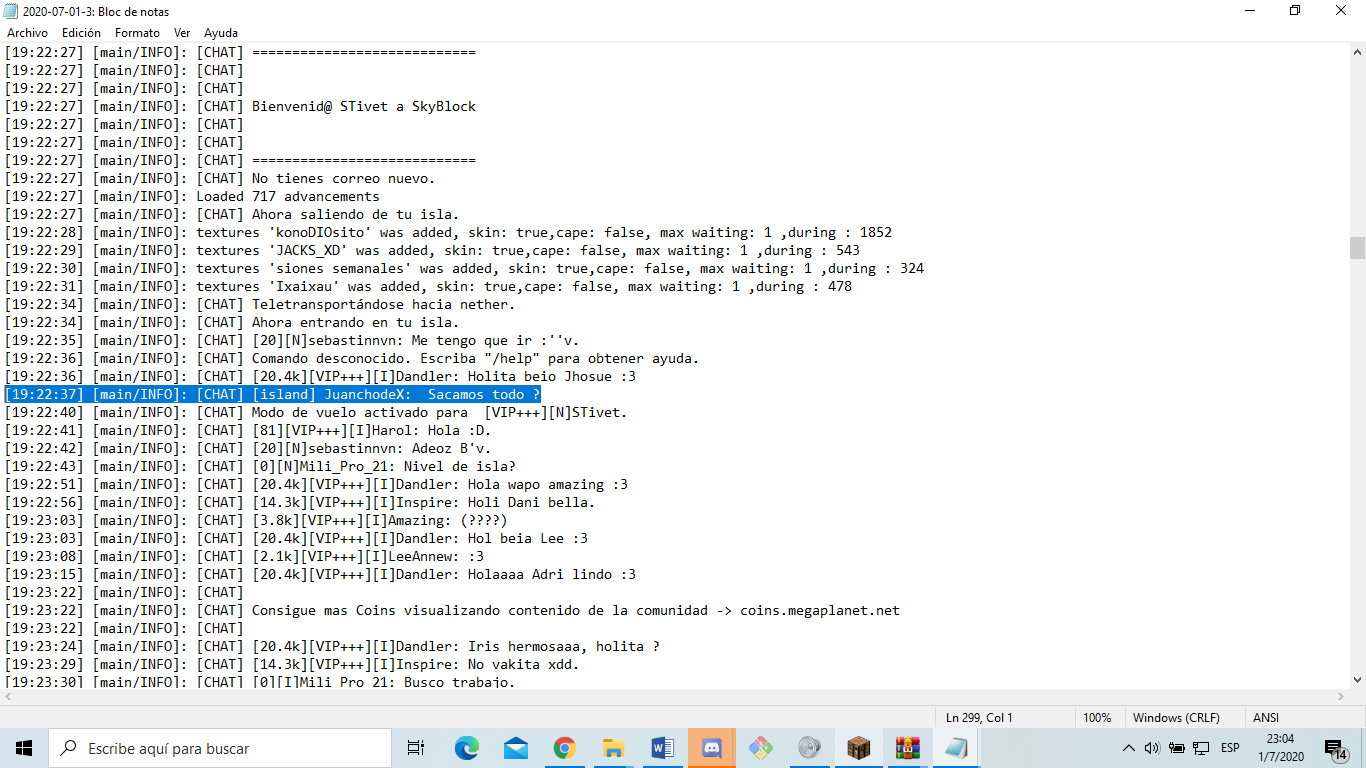Screen dimensions: 1366x768
Task: Click 'Ln 299, Col 1' in status bar
Action: (x=979, y=717)
